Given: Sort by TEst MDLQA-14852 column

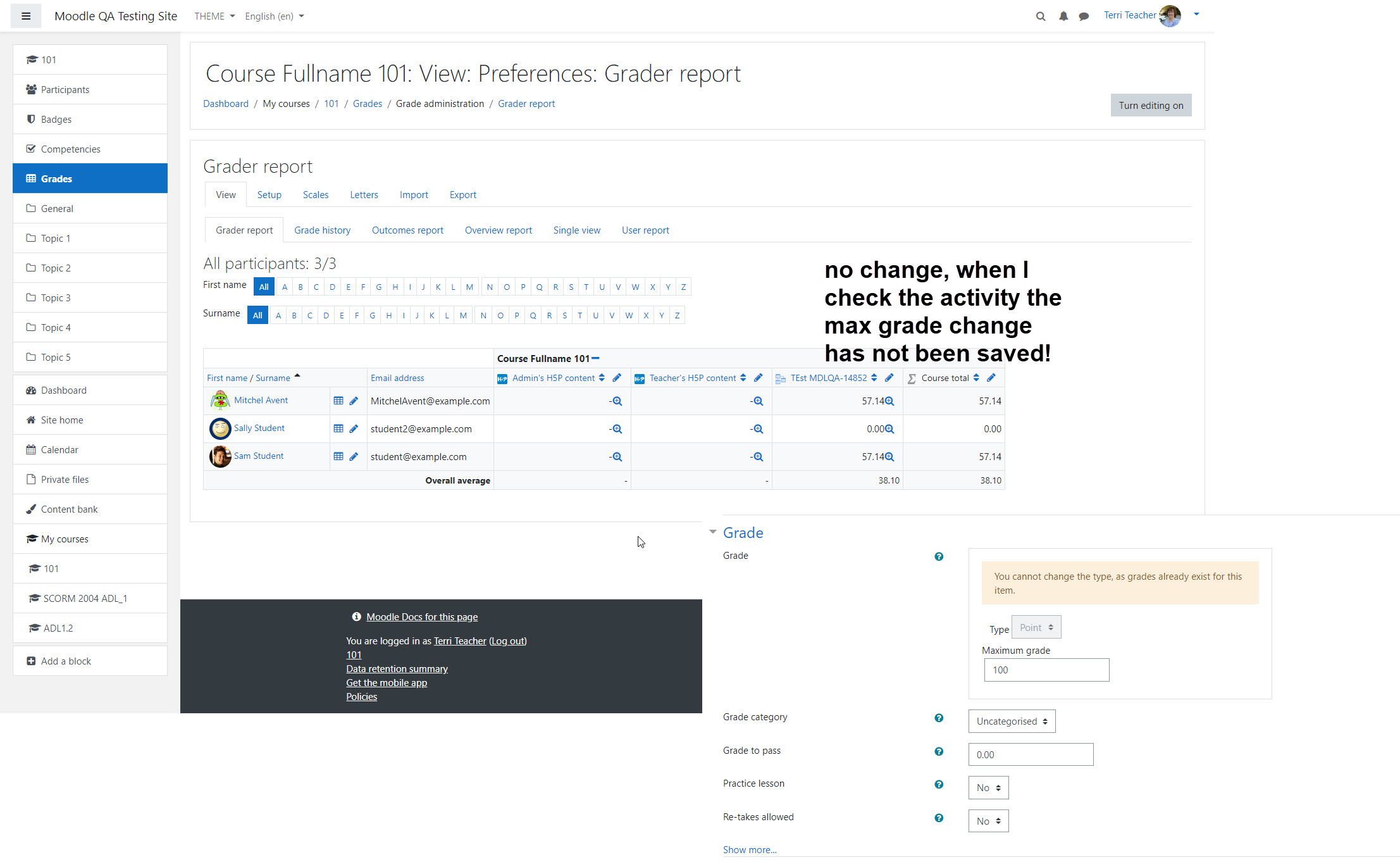Looking at the screenshot, I should pyautogui.click(x=874, y=378).
